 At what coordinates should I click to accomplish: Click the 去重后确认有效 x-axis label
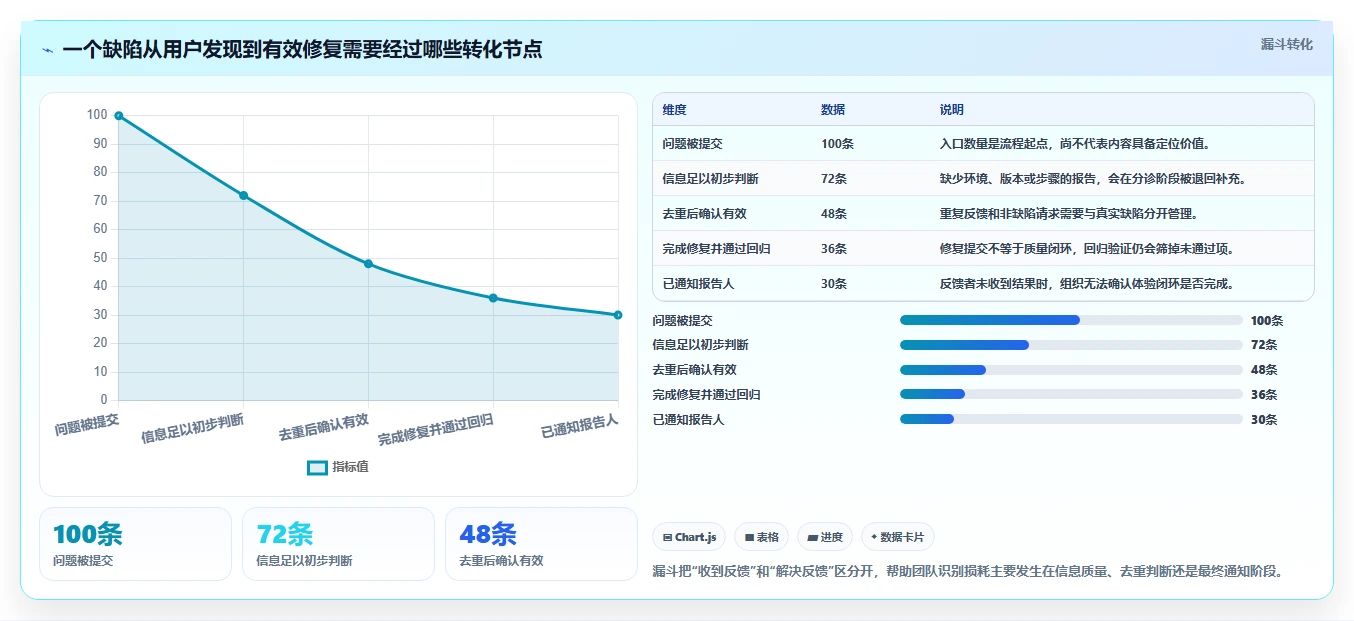tap(324, 427)
